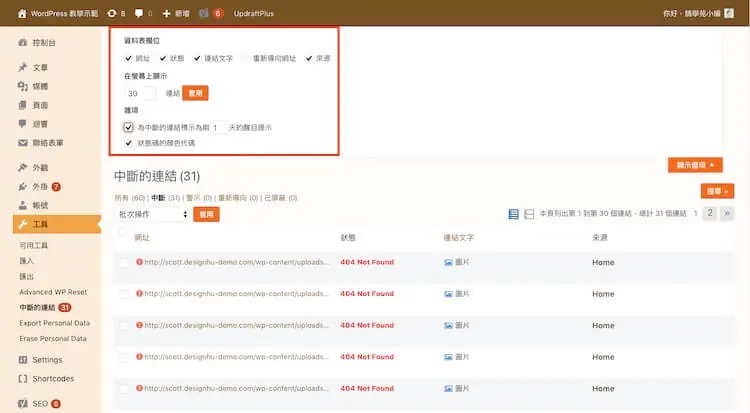The width and height of the screenshot is (750, 413).
Task: Apply the selected bulk action
Action: (206, 214)
